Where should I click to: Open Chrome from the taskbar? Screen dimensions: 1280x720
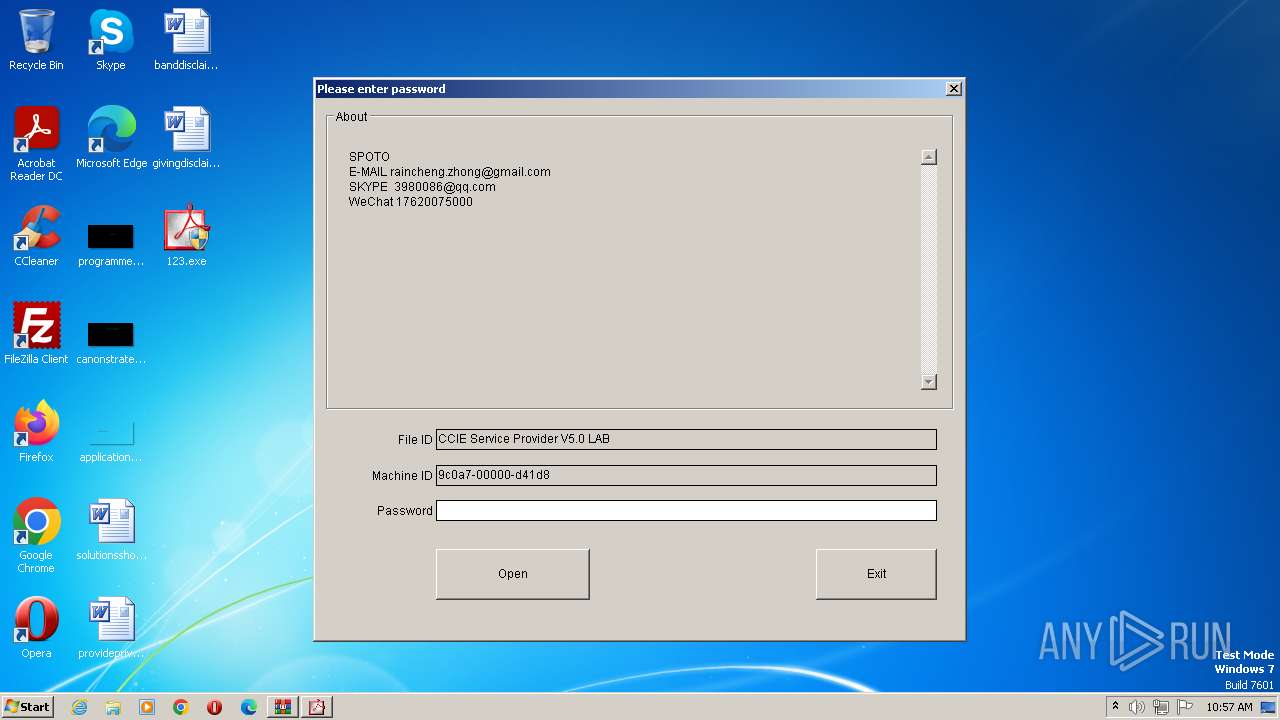click(181, 707)
